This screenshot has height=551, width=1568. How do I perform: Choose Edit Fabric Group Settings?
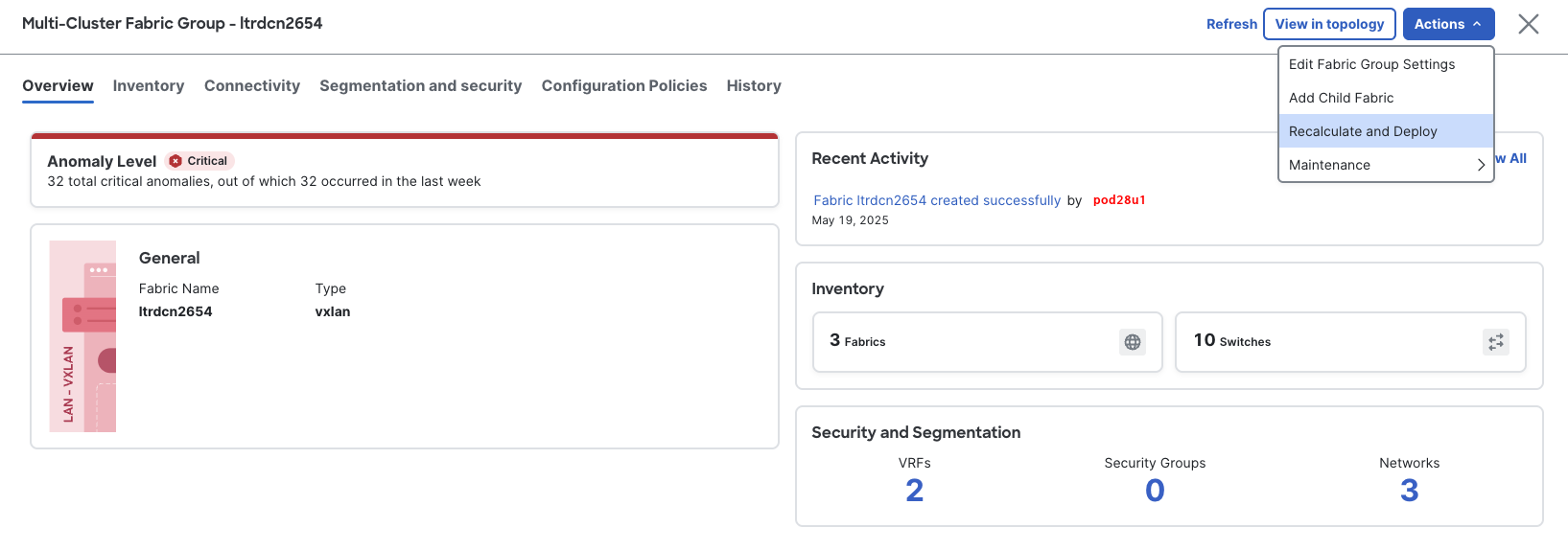1370,64
